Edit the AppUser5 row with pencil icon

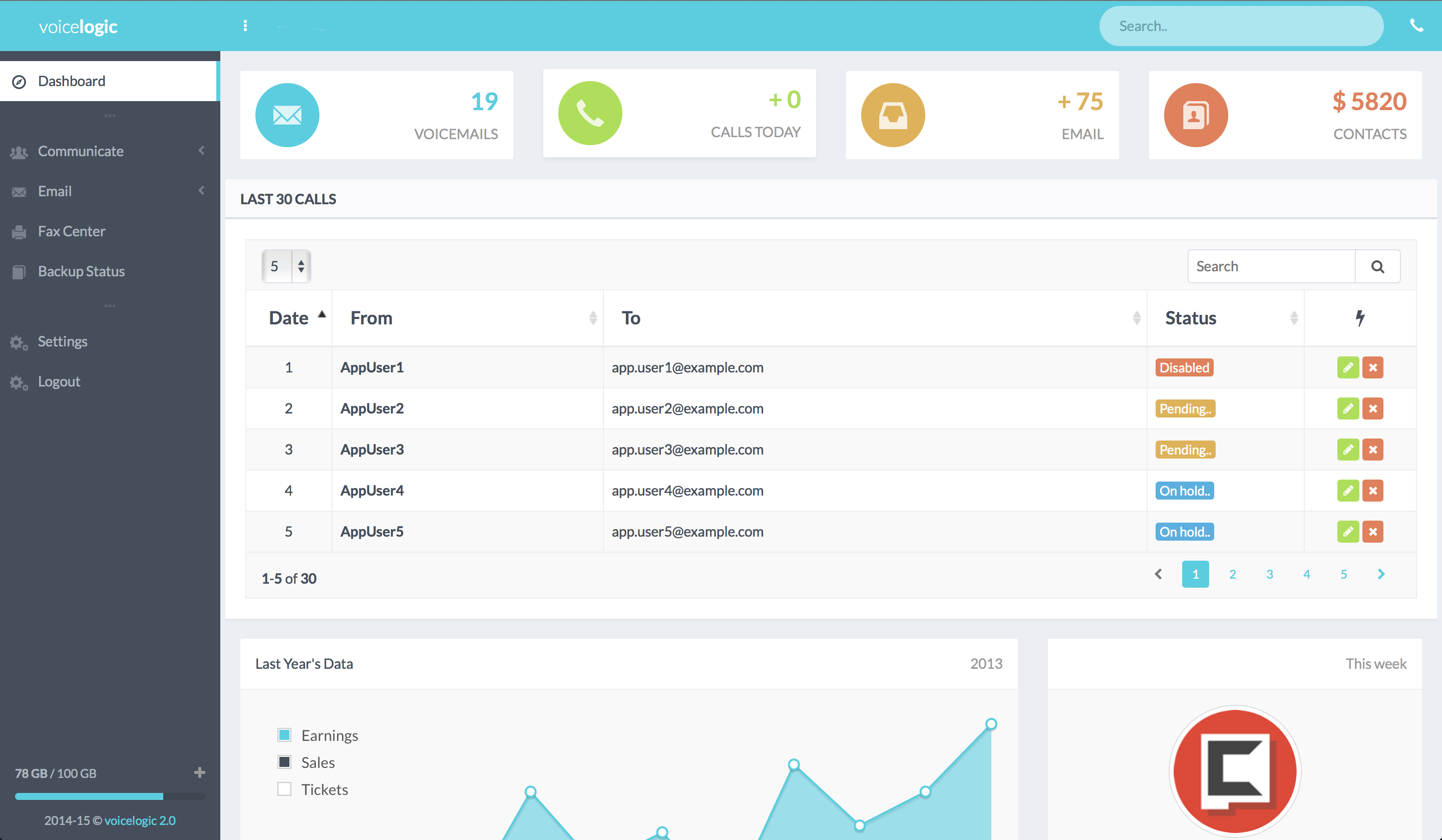[x=1347, y=532]
